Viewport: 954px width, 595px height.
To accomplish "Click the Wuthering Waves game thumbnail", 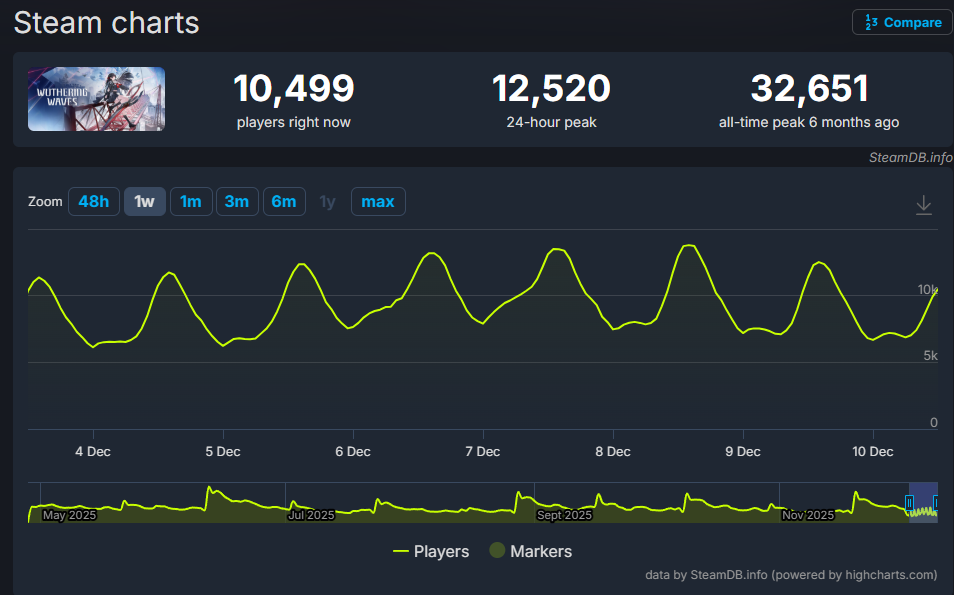I will (96, 99).
